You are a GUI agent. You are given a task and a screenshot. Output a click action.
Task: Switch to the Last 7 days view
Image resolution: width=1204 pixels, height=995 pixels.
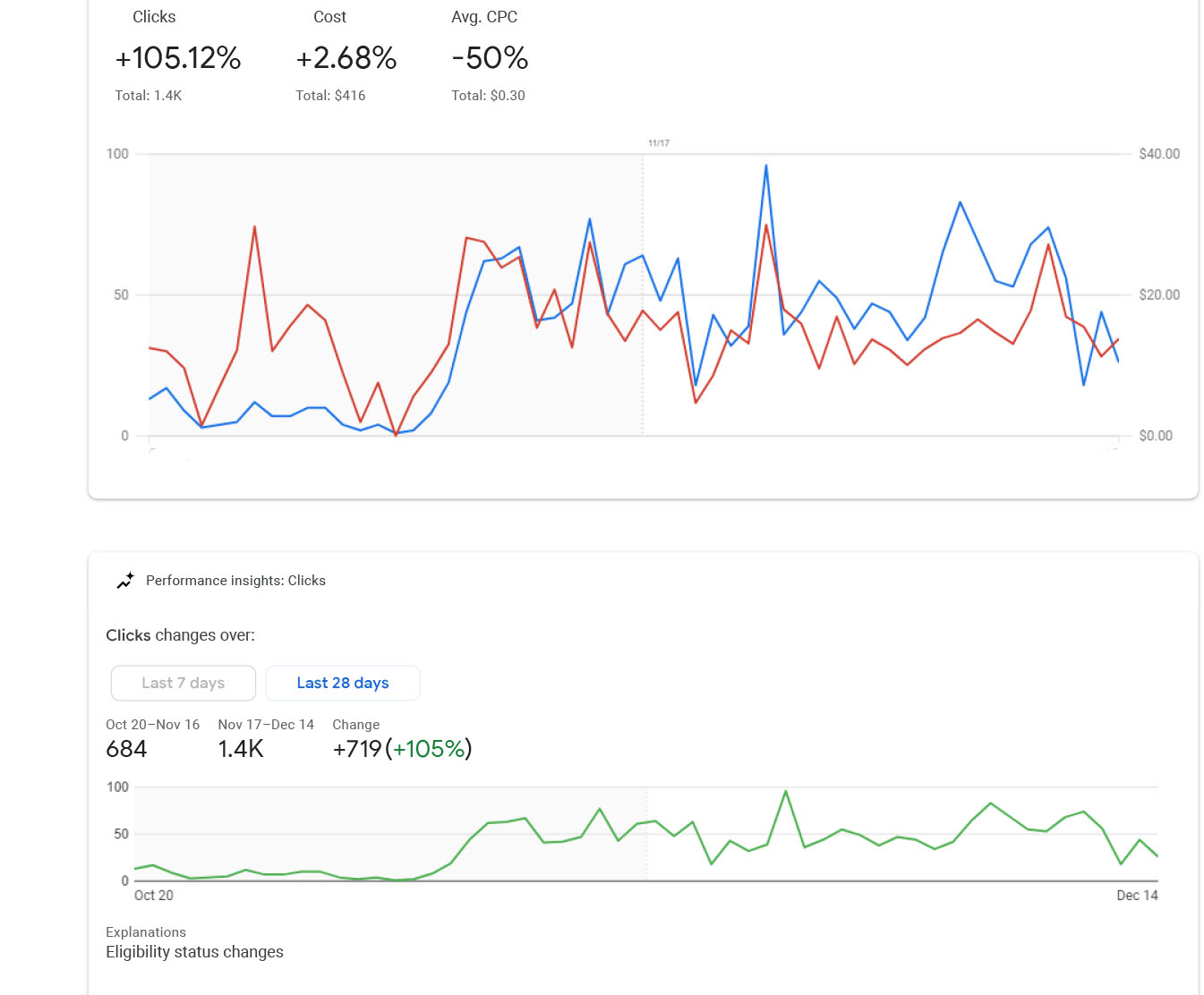[x=184, y=683]
